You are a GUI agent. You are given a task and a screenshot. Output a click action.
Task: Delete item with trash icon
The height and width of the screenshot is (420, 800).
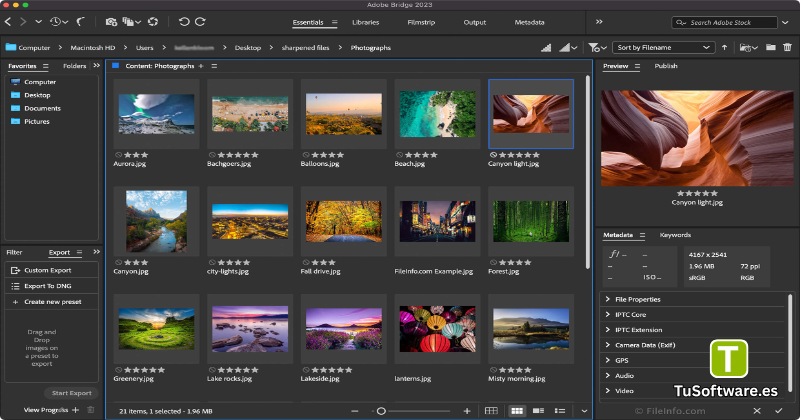[788, 47]
